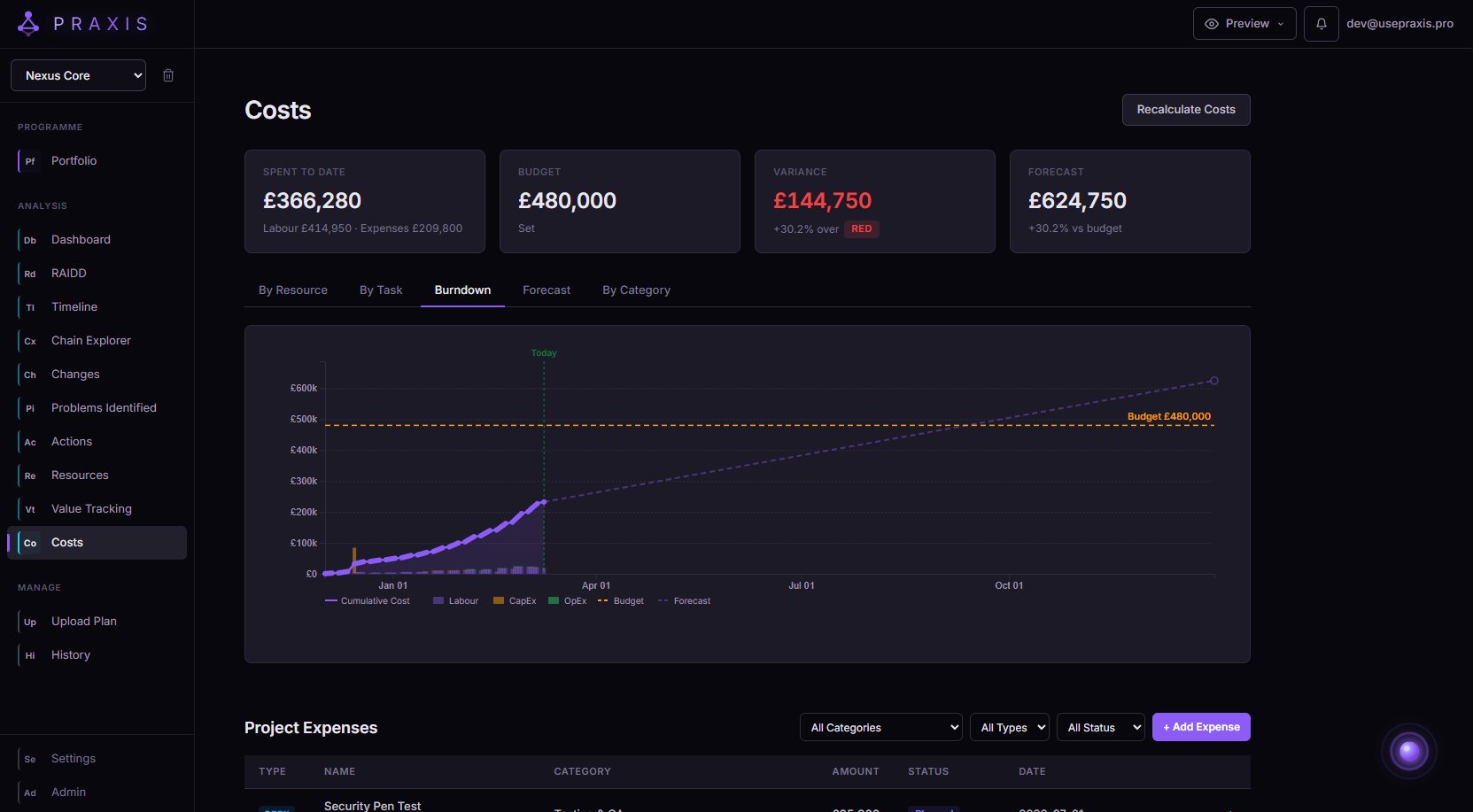The image size is (1473, 812).
Task: Click the Cx Chain Explorer icon
Action: pyautogui.click(x=30, y=341)
